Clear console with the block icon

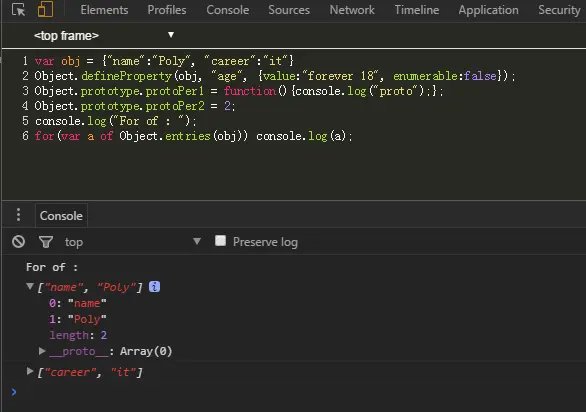[18, 242]
